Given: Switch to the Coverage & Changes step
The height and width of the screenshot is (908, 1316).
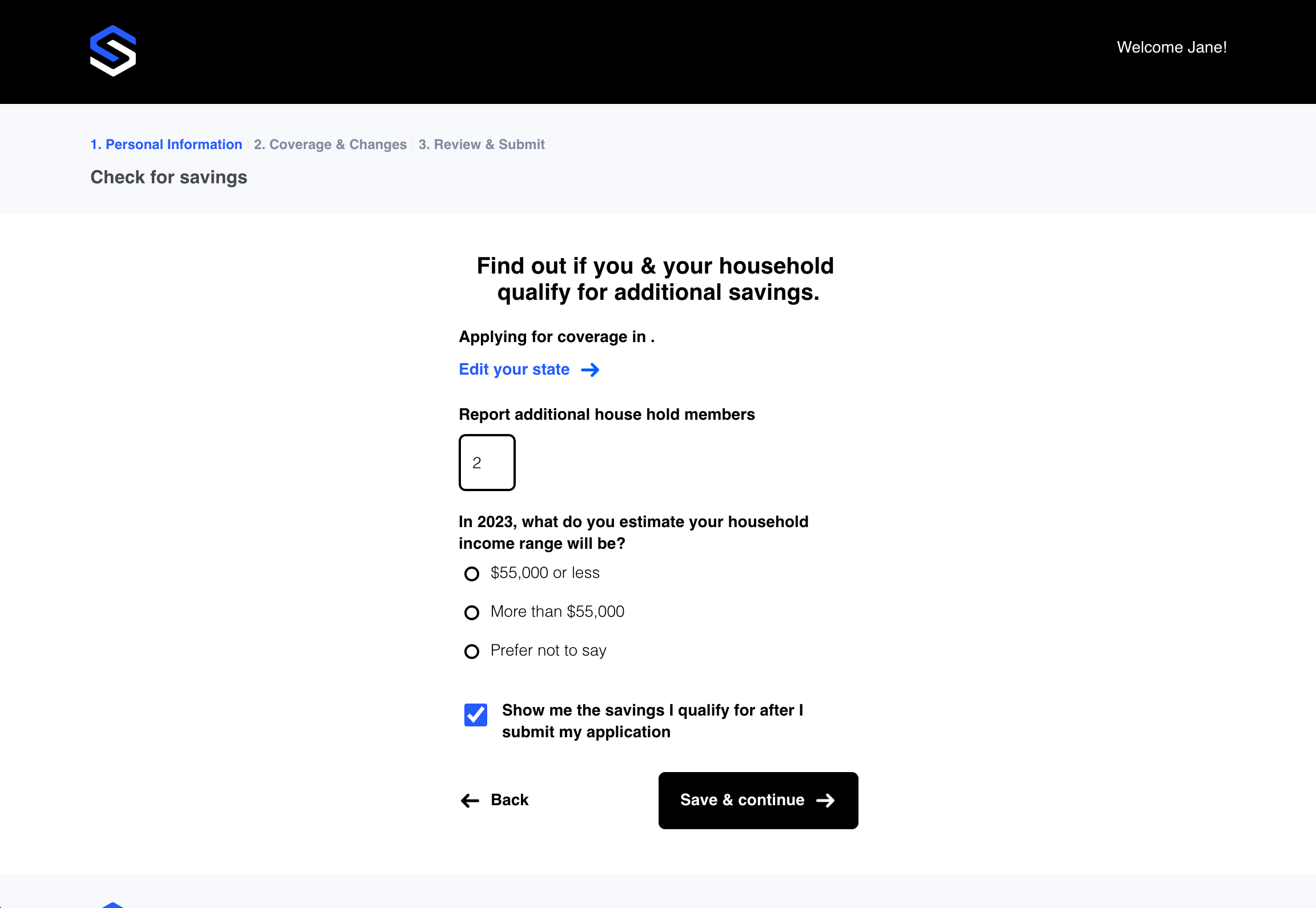Looking at the screenshot, I should (330, 144).
